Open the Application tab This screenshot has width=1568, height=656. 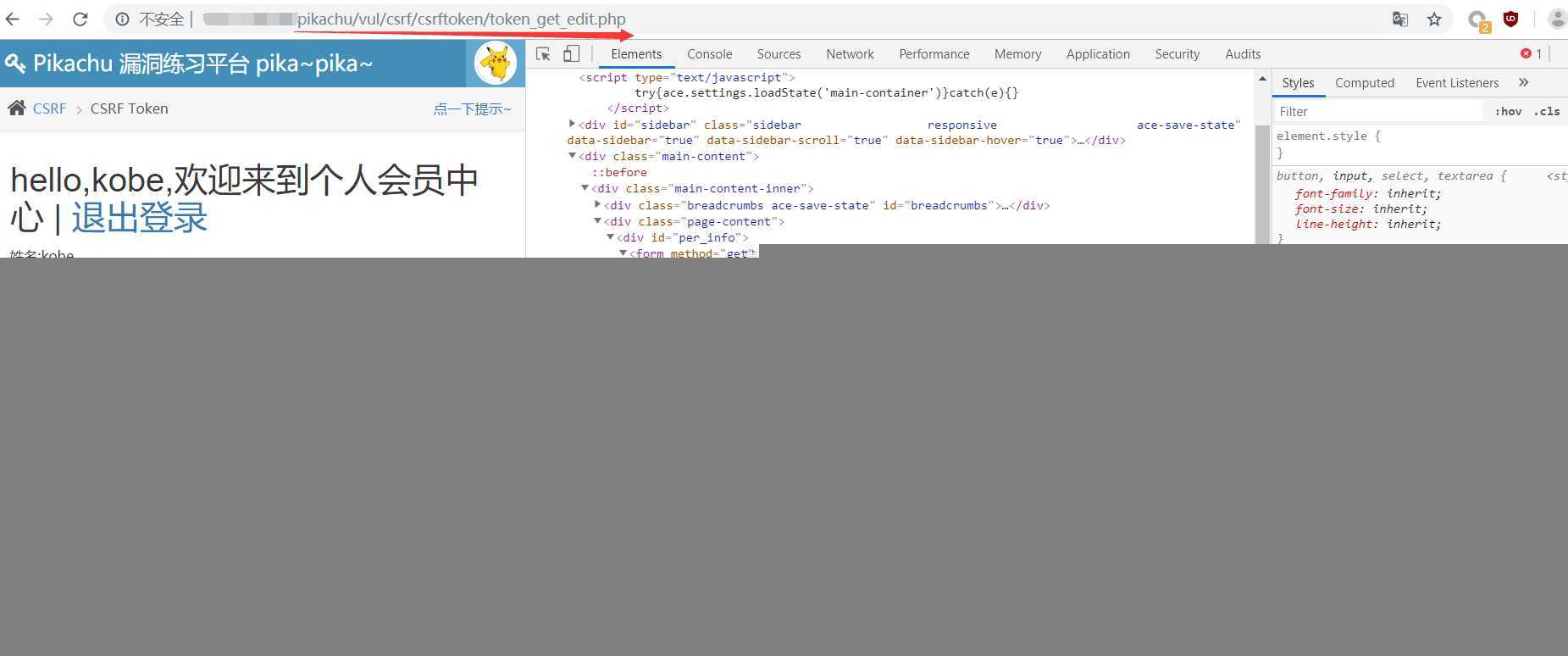pyautogui.click(x=1098, y=53)
